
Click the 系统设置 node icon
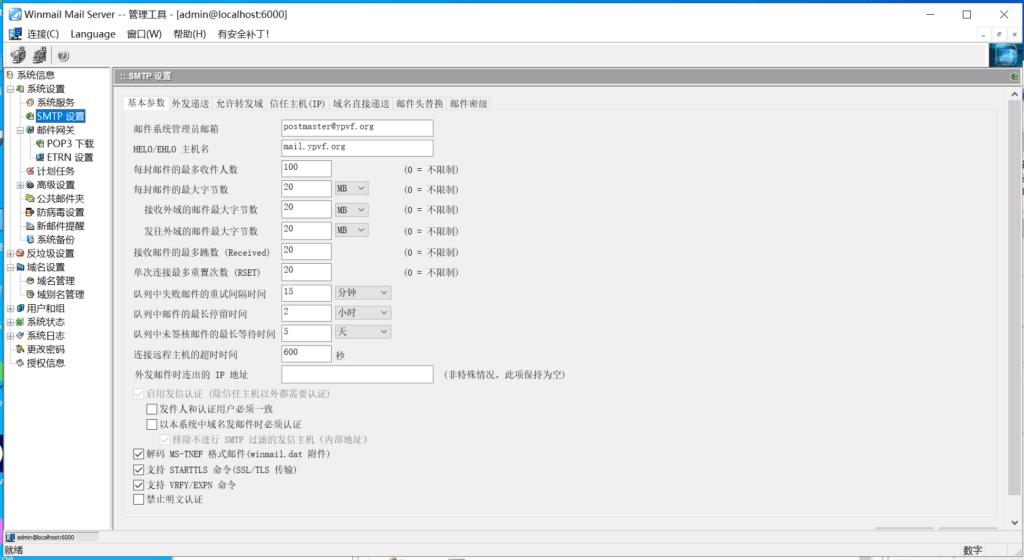[x=20, y=89]
